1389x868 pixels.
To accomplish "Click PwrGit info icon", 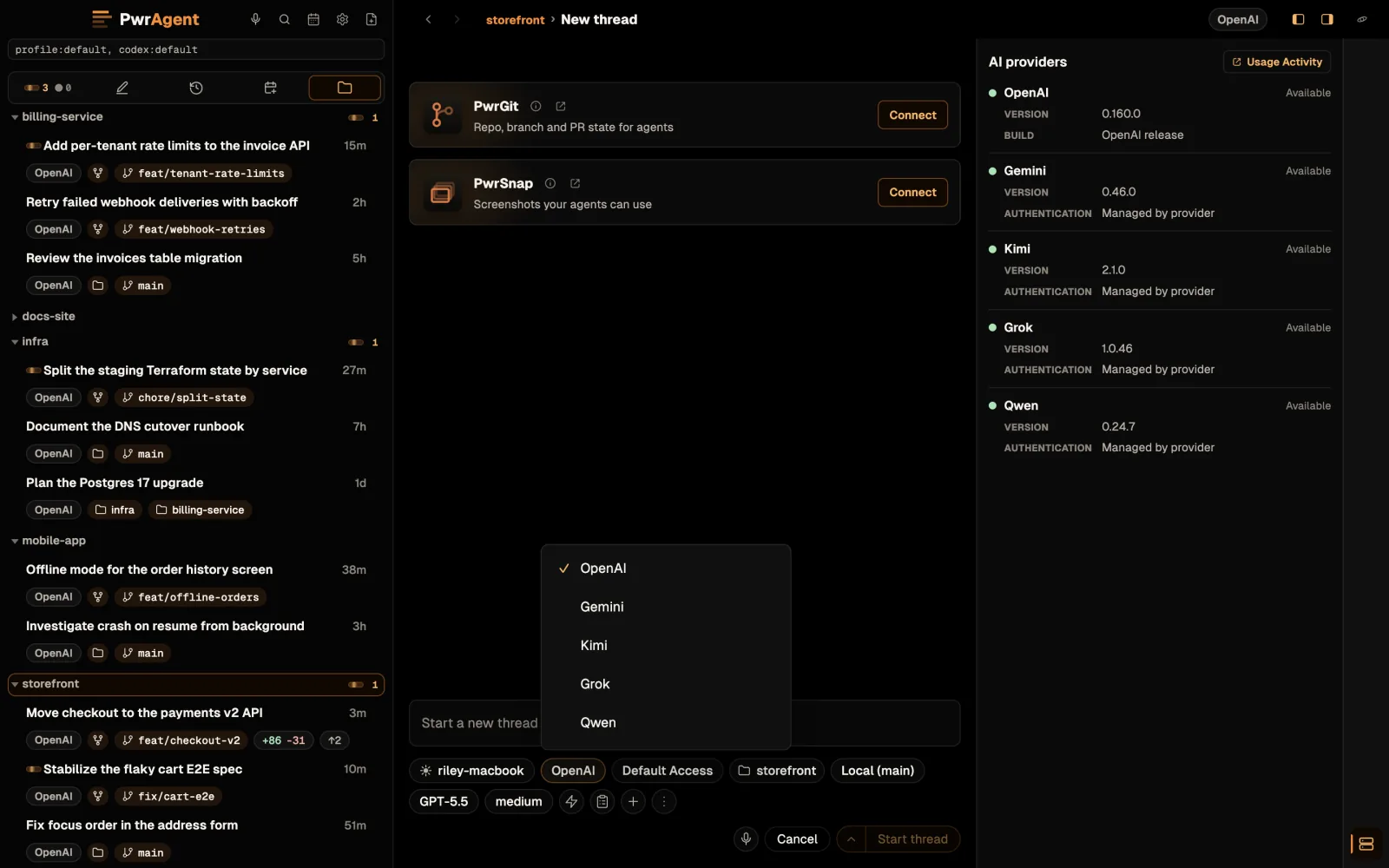I will tap(536, 106).
